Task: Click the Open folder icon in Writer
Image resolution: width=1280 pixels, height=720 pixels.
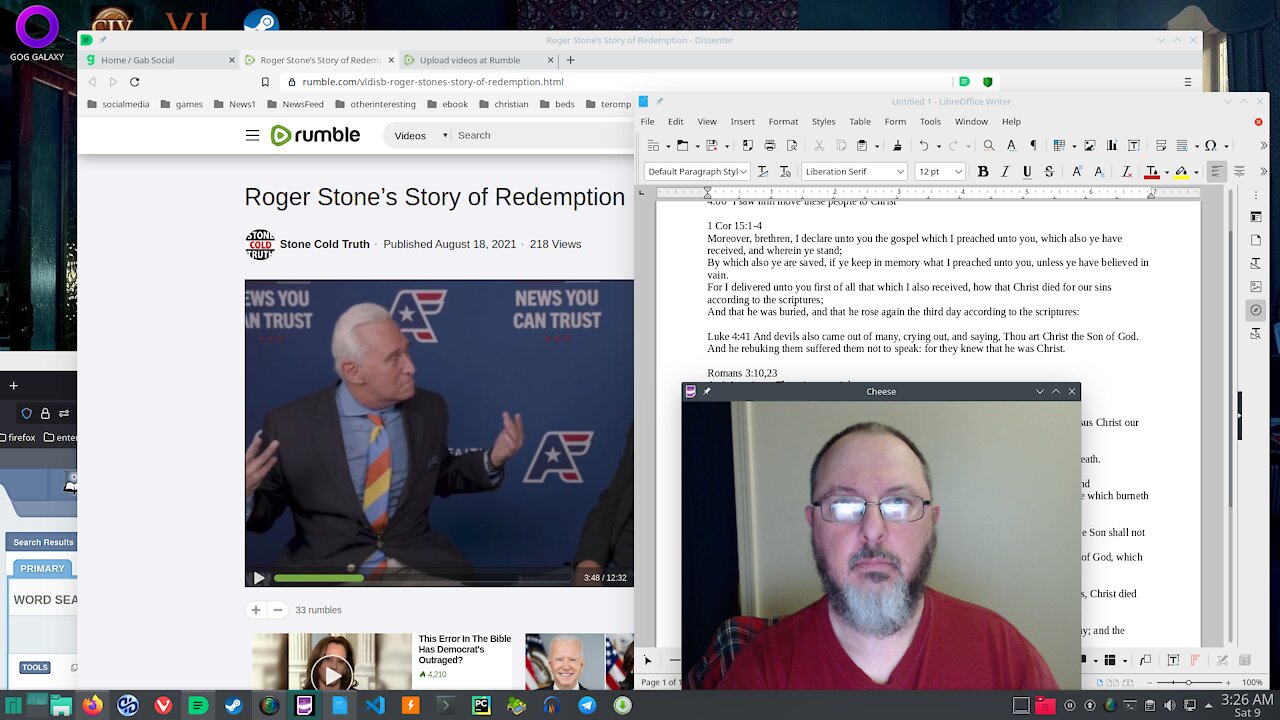Action: [682, 146]
